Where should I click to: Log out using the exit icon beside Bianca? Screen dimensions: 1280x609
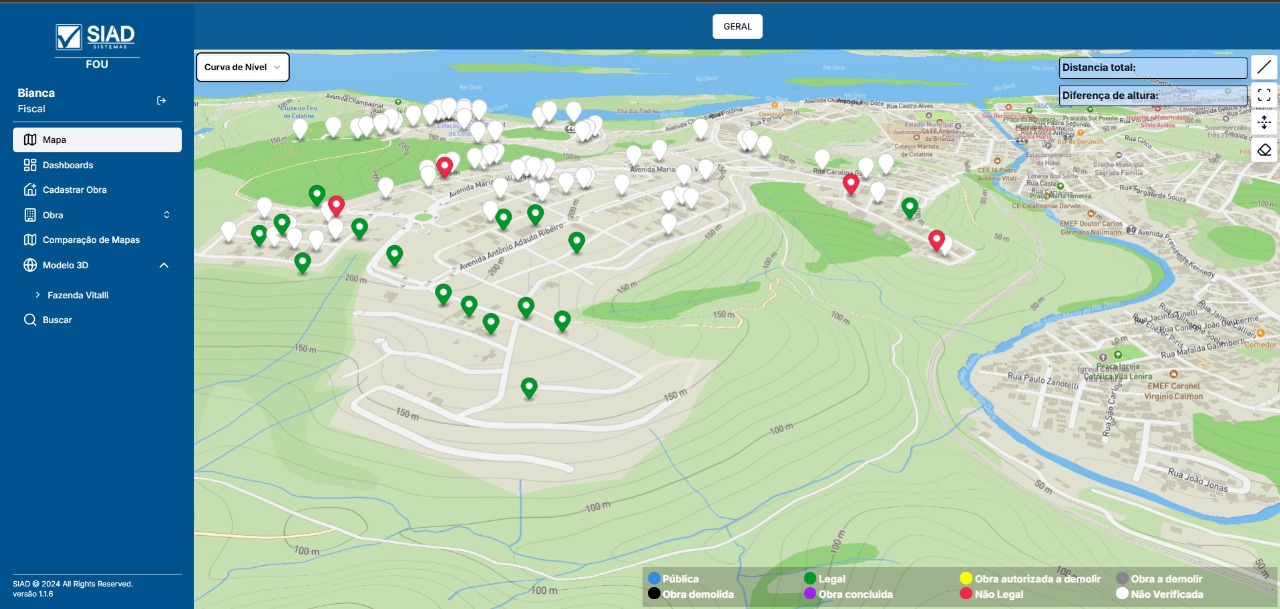(162, 100)
